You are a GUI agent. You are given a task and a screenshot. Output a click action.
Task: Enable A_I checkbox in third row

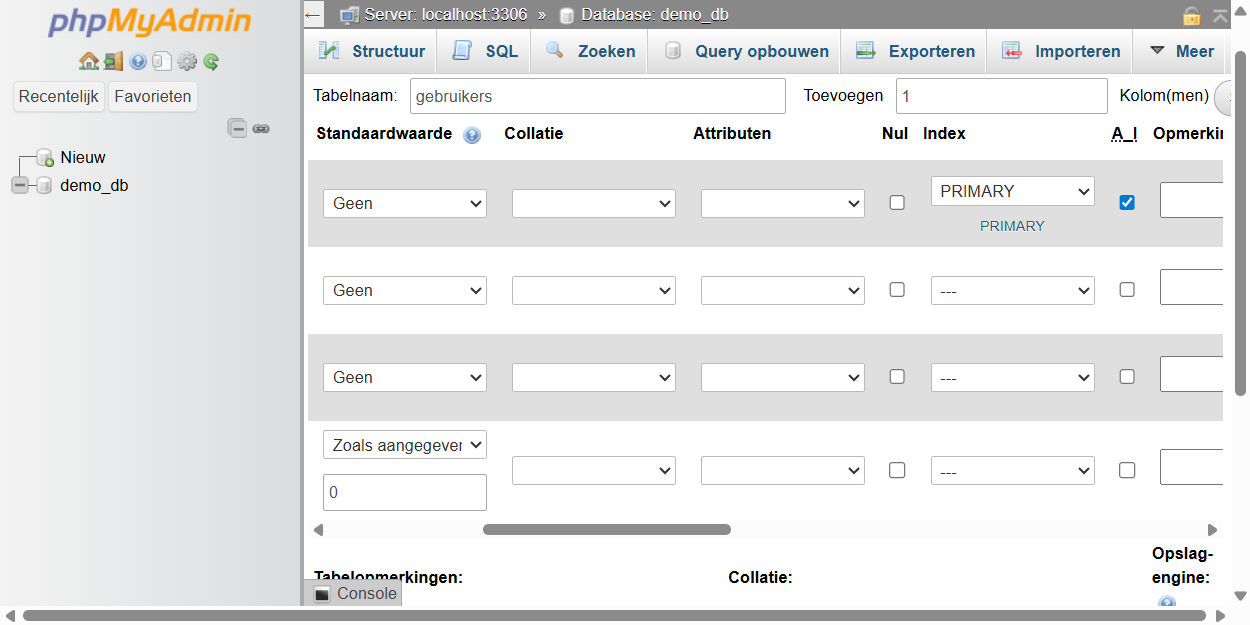(x=1127, y=377)
